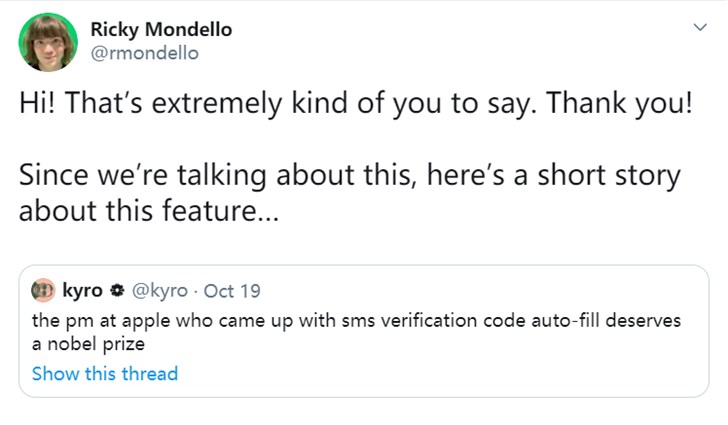Open the Oct 19 timestamp
This screenshot has width=728, height=425.
coord(232,291)
